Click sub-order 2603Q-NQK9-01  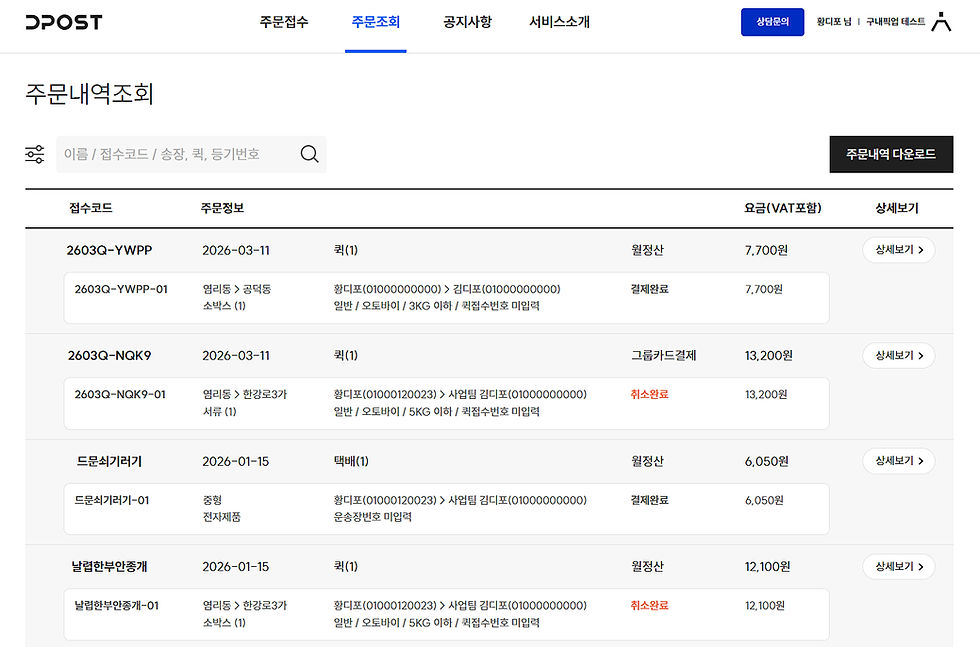[x=120, y=394]
